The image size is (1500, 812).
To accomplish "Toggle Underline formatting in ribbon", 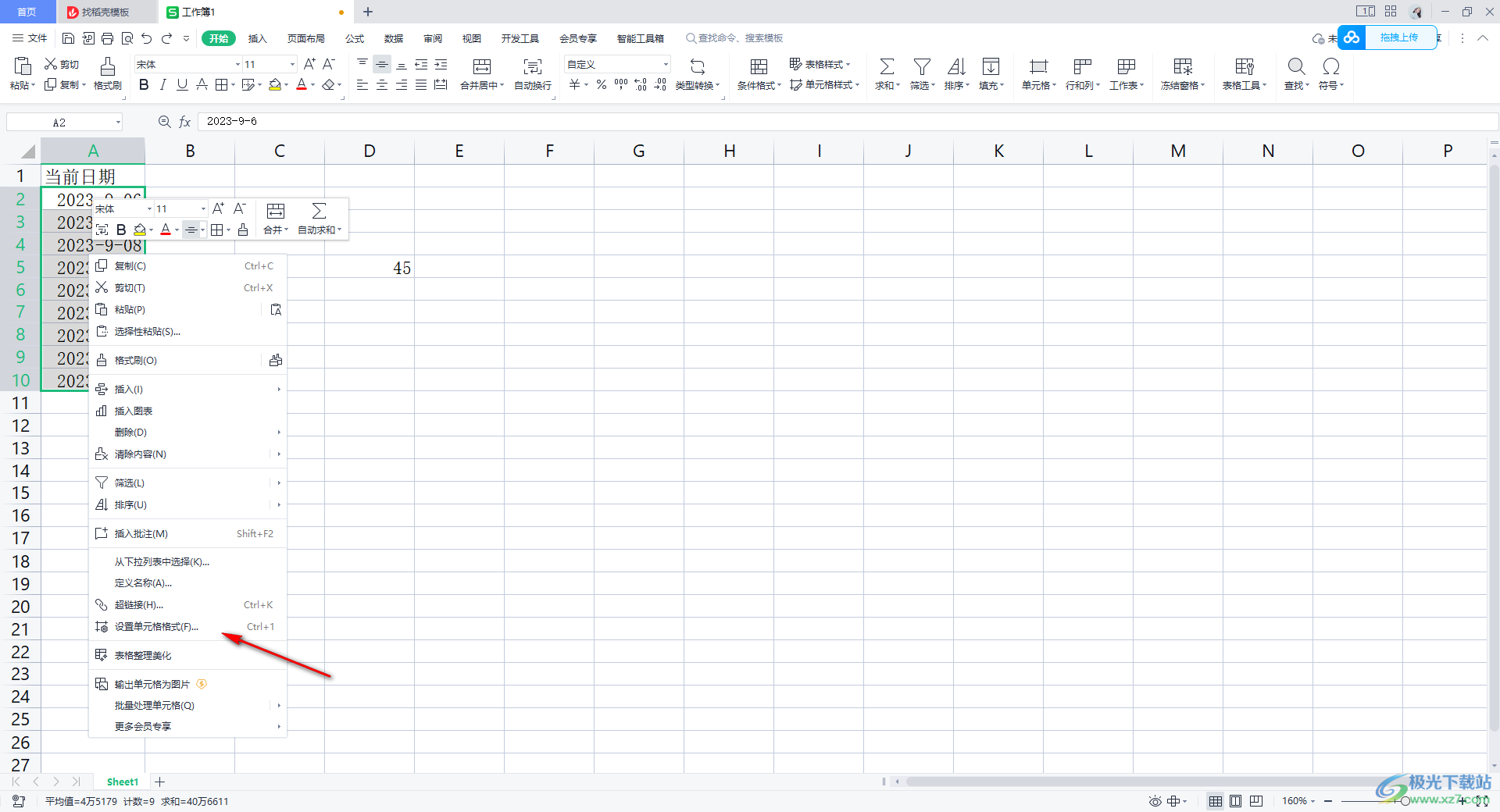I will tap(182, 84).
